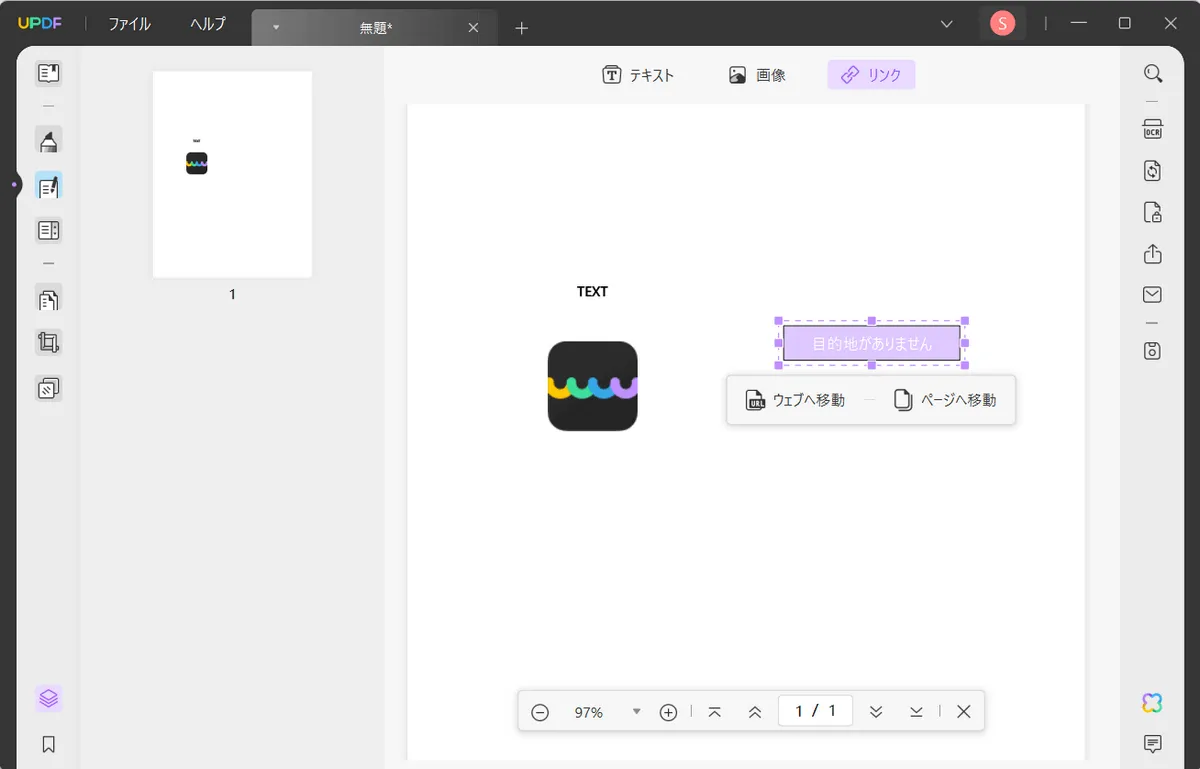This screenshot has width=1200, height=769.
Task: Open the comments panel icon
Action: (x=1153, y=744)
